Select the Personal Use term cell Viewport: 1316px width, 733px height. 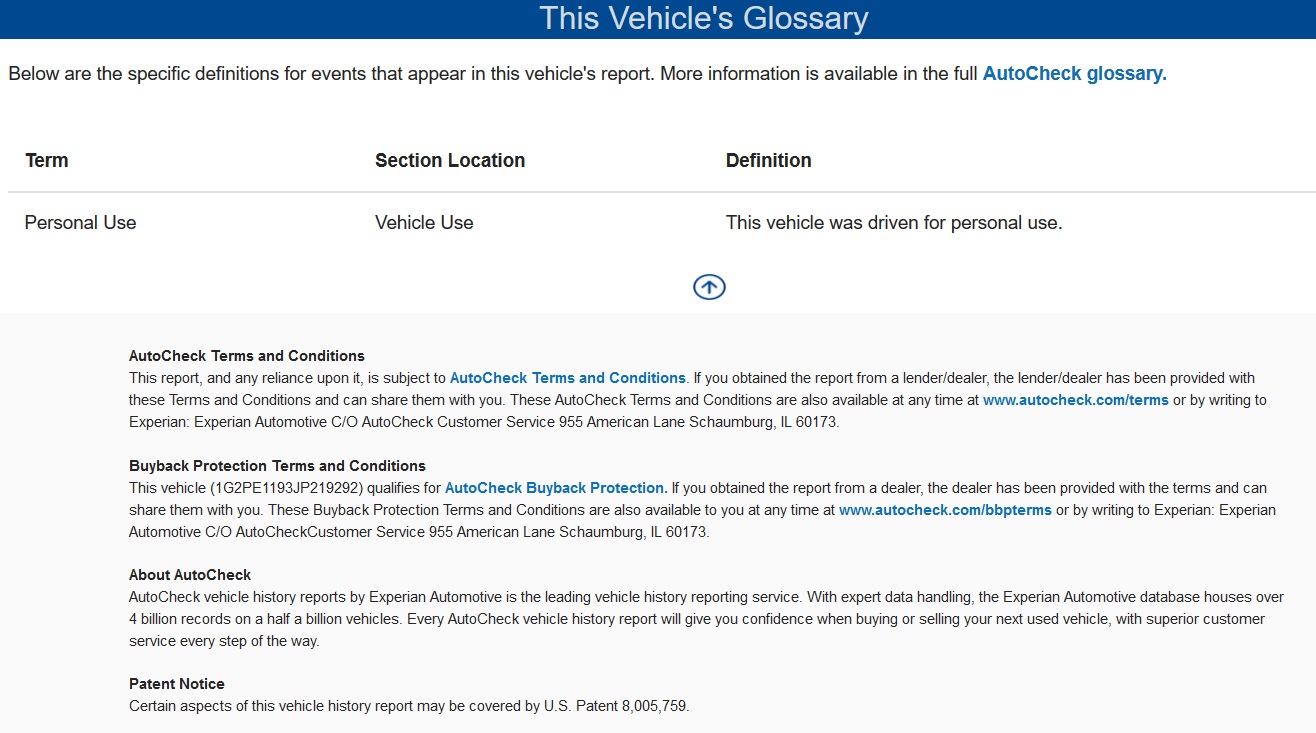click(x=80, y=223)
